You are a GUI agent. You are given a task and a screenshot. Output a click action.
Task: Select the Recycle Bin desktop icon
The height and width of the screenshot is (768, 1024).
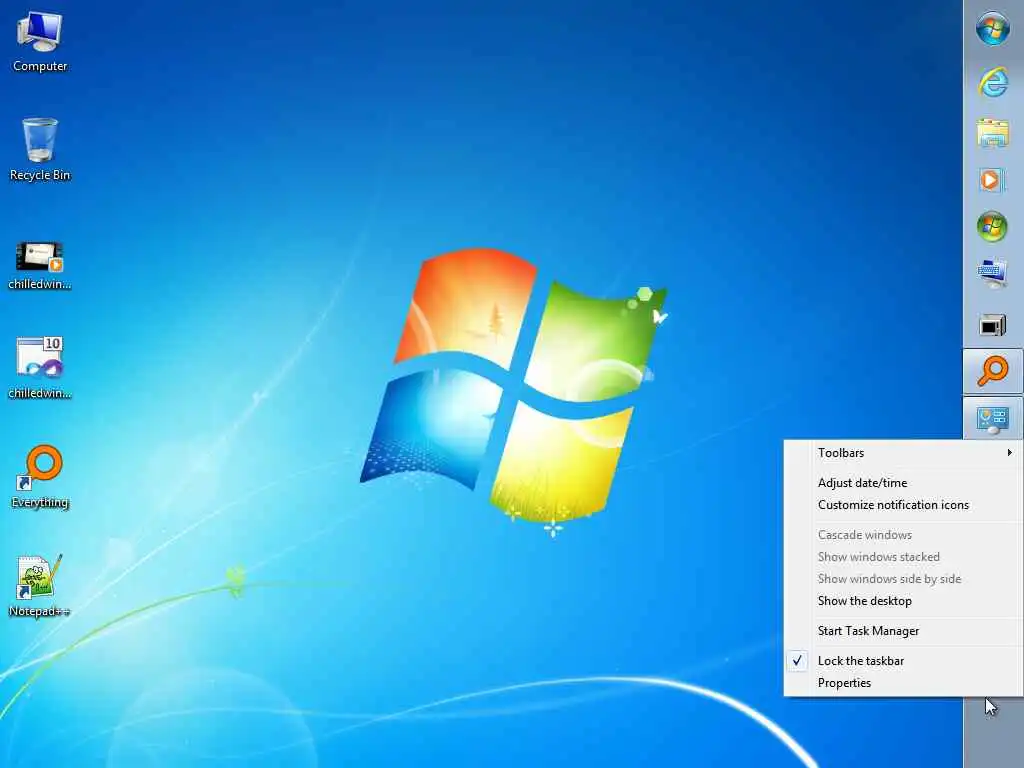[x=40, y=150]
